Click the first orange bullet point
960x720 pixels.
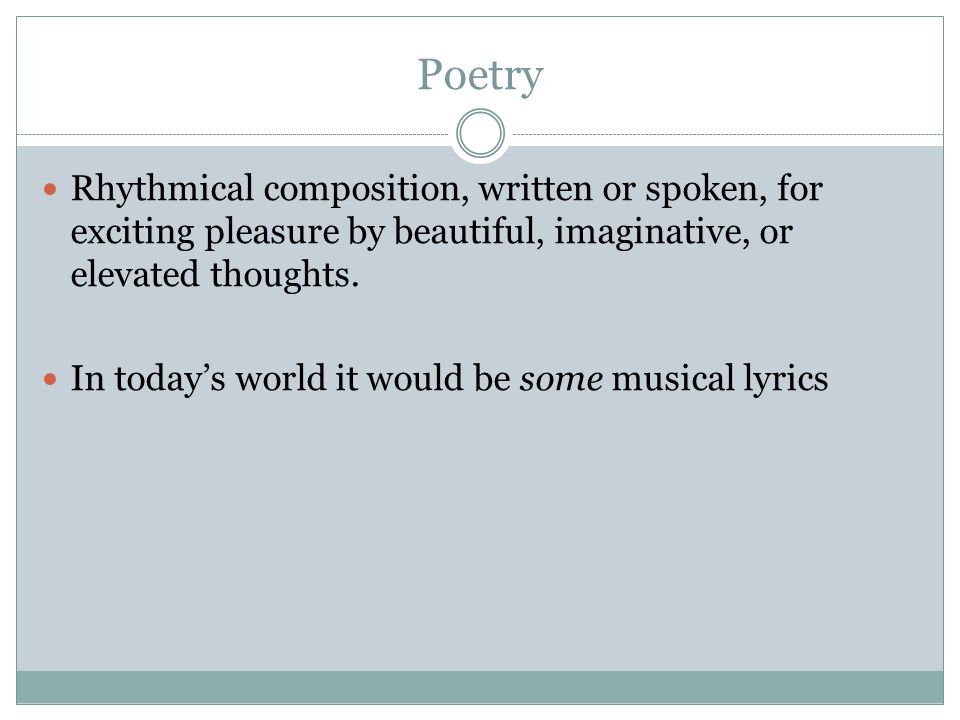click(x=50, y=189)
